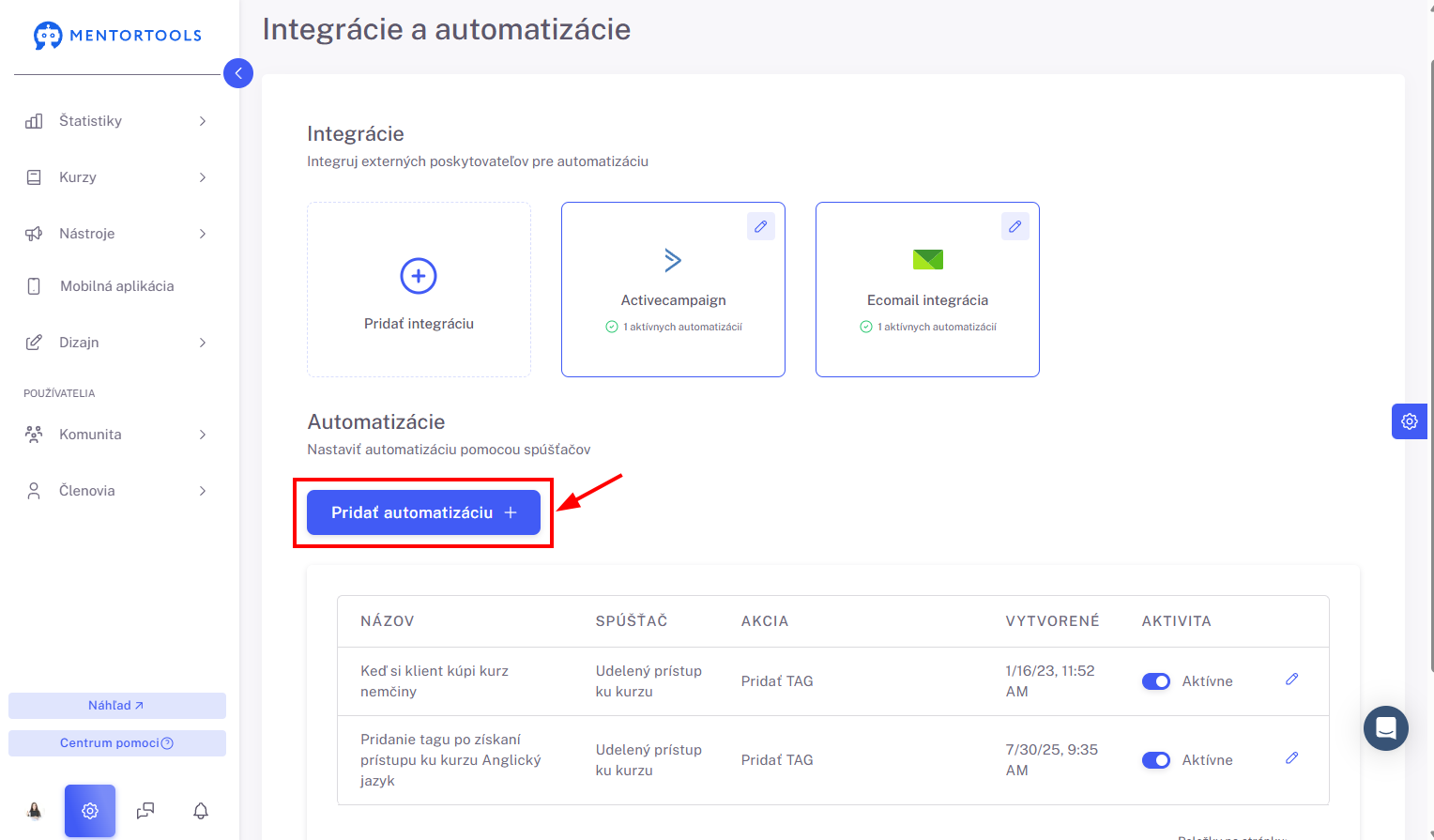Open notifications bell icon

pos(201,811)
